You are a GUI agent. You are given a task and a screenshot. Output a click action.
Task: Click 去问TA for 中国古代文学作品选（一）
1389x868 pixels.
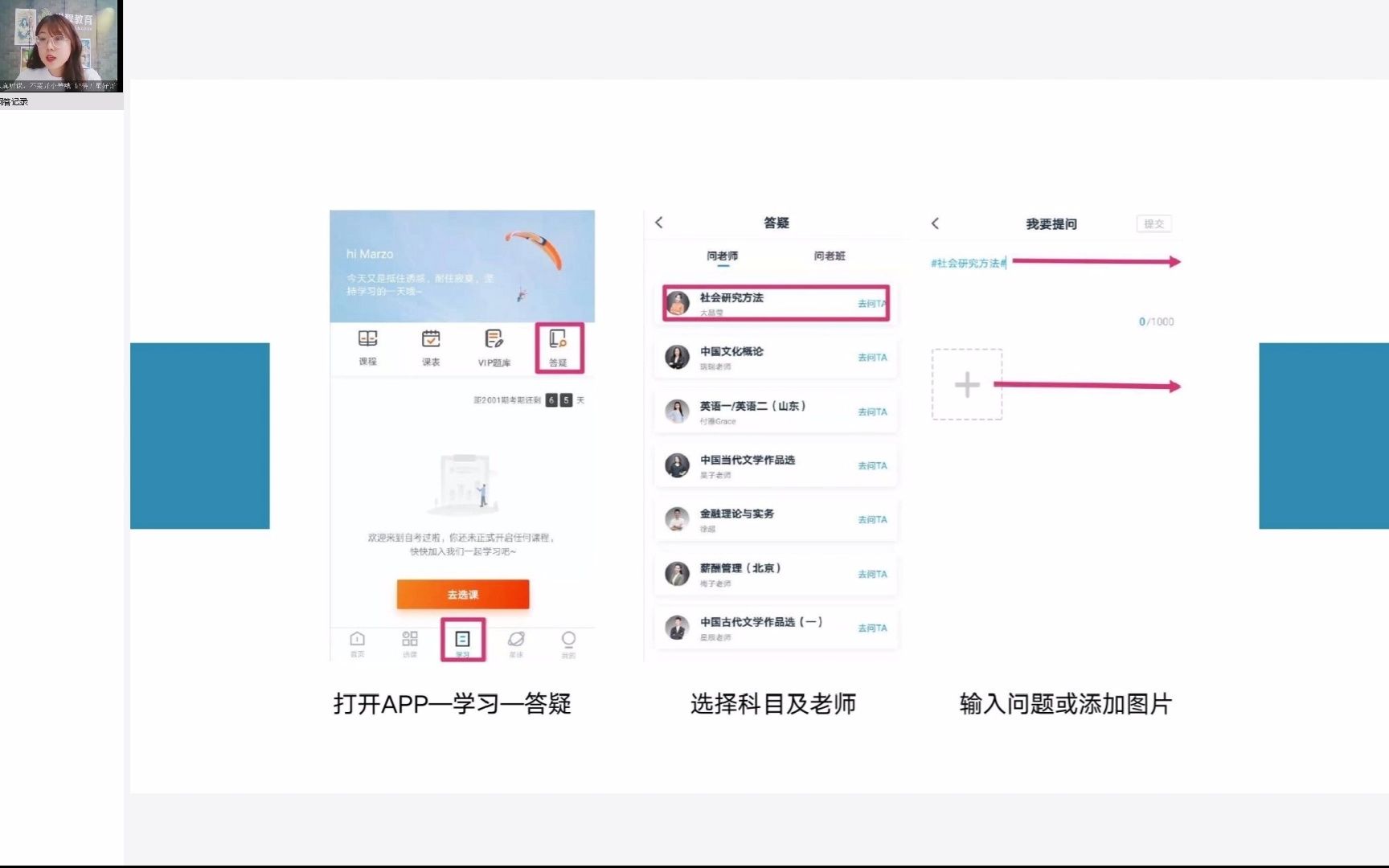point(872,628)
